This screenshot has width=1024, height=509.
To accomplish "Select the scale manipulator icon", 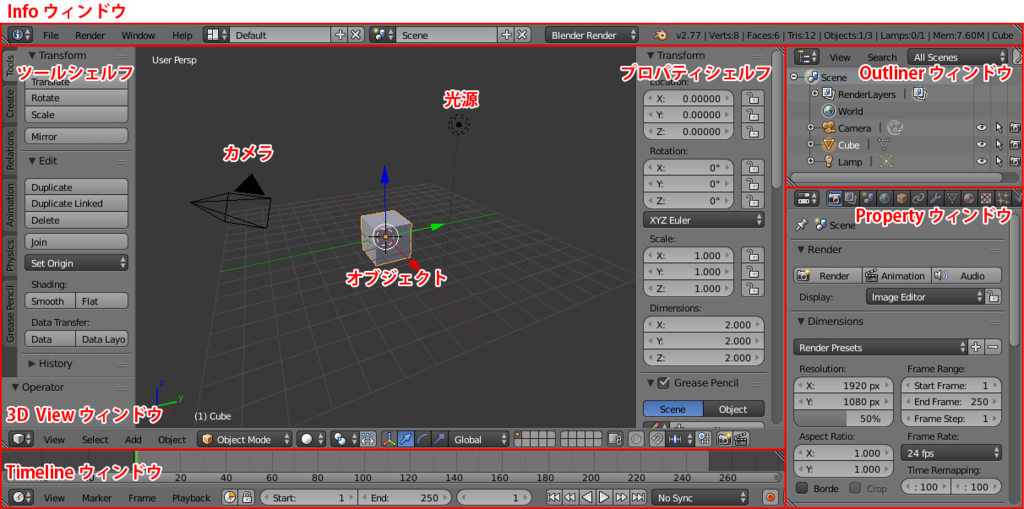I will (x=439, y=439).
